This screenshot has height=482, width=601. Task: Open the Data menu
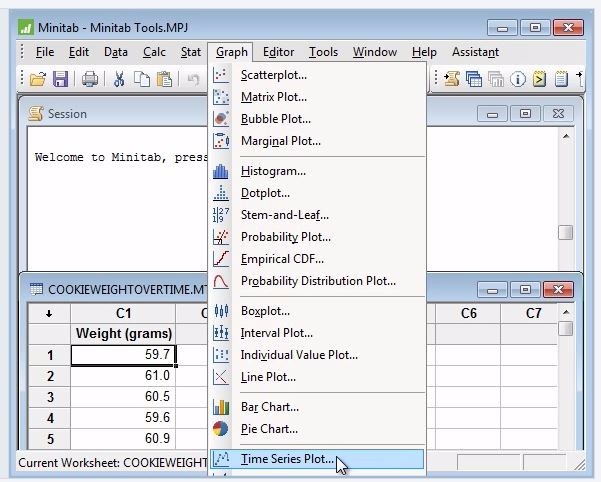(x=116, y=52)
